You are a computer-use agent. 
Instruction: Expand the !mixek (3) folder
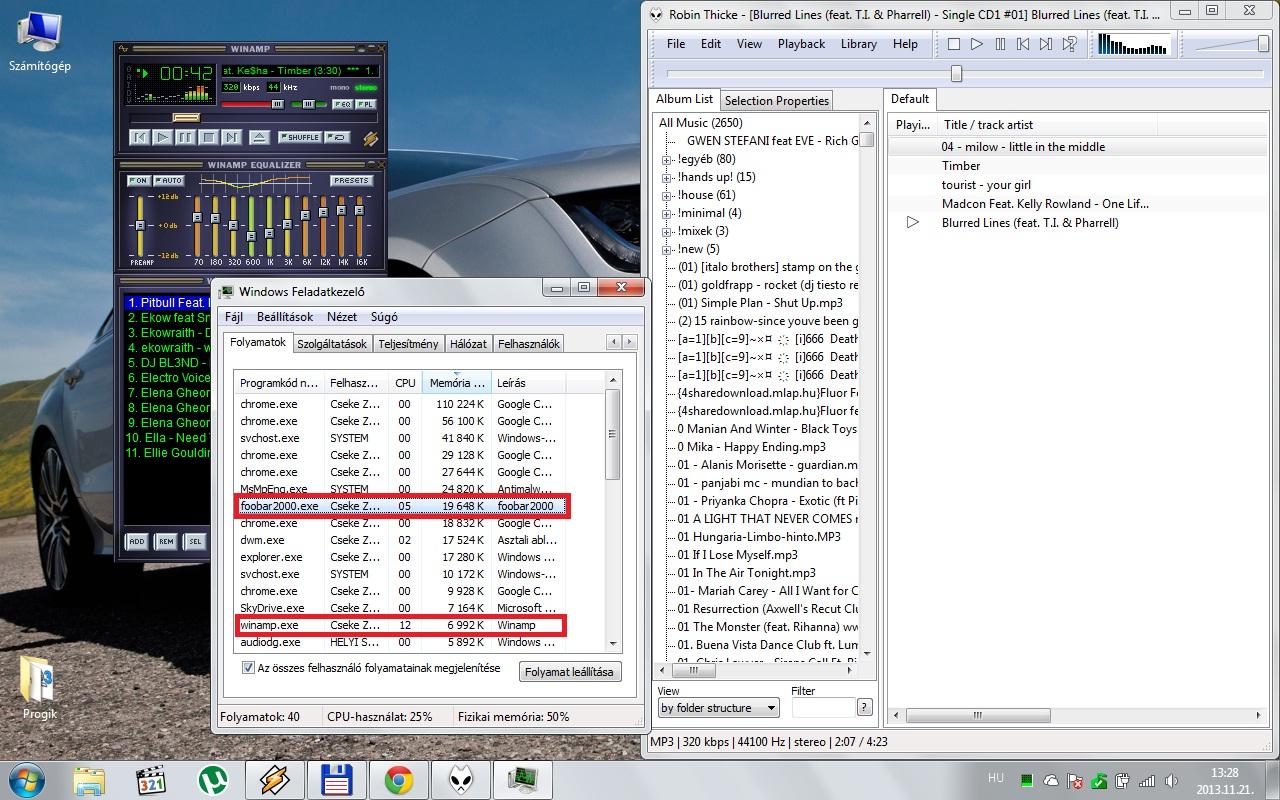point(667,231)
